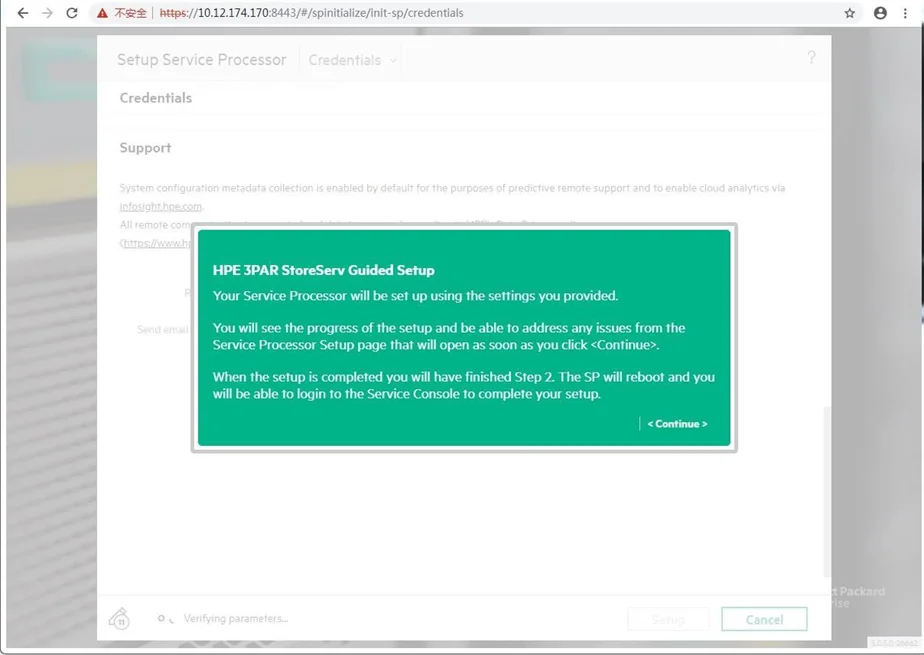Click the Credentials section heading
The height and width of the screenshot is (655, 924).
tap(156, 98)
